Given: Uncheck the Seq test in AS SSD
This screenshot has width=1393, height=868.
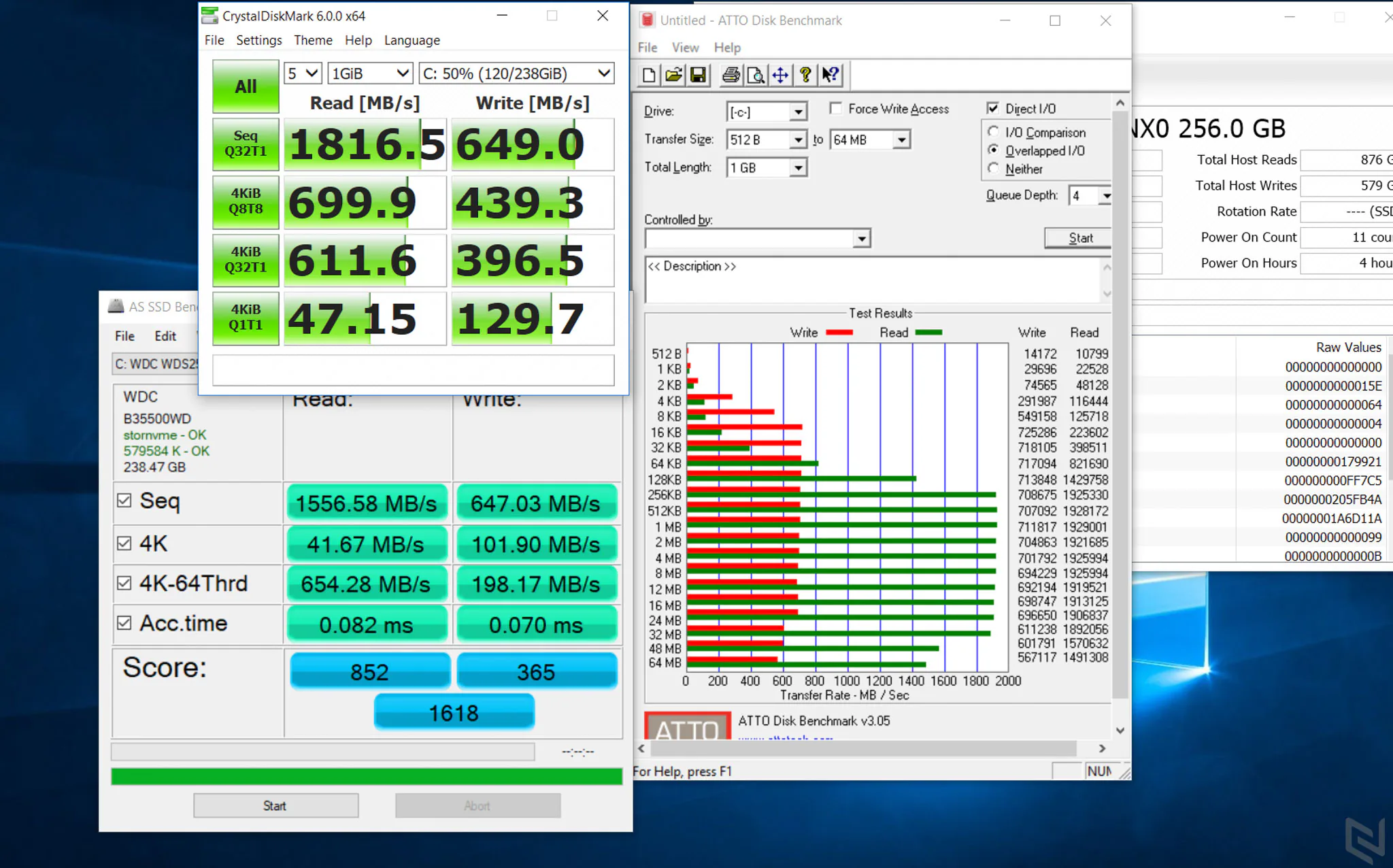Looking at the screenshot, I should (124, 501).
